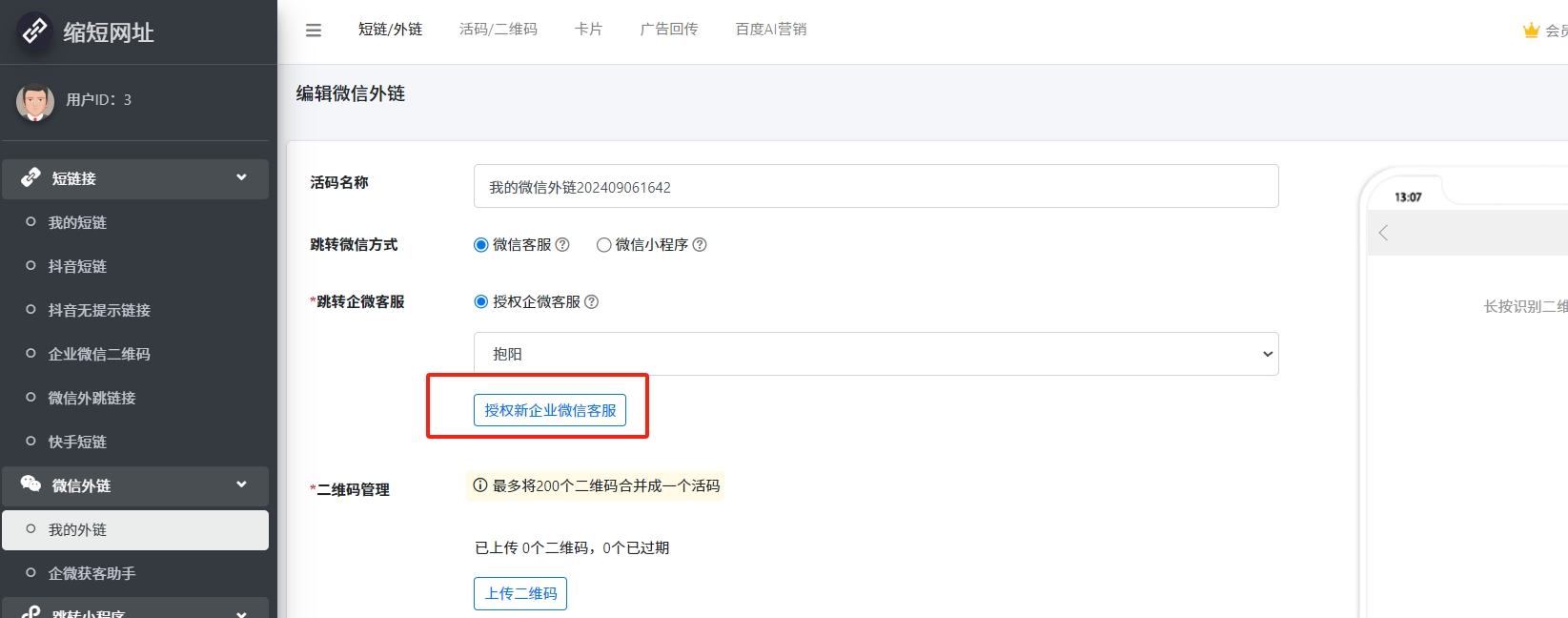Viewport: 1568px width, 618px height.
Task: Tap back arrow in phone preview
Action: click(x=1383, y=233)
